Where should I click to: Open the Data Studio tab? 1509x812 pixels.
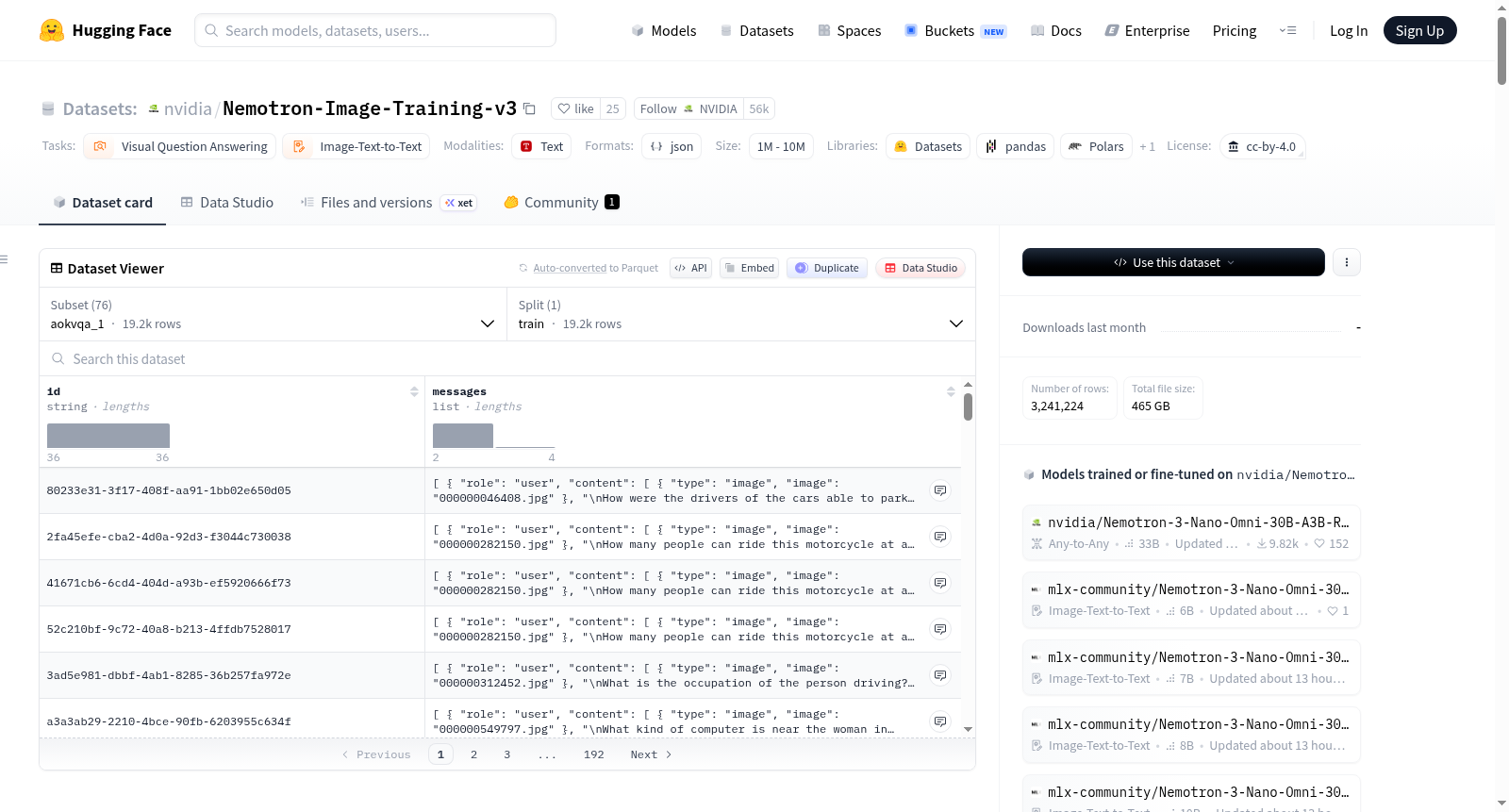[227, 202]
